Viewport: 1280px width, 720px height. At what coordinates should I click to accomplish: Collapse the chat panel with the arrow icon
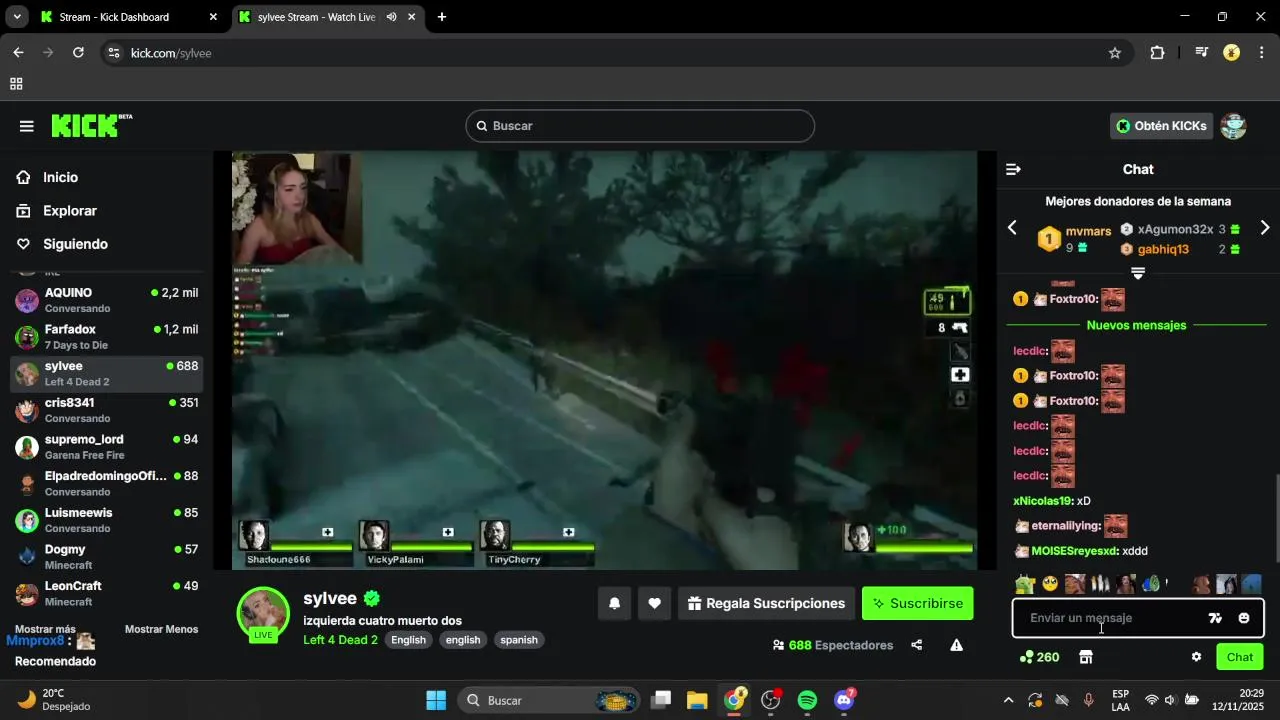pos(1013,170)
